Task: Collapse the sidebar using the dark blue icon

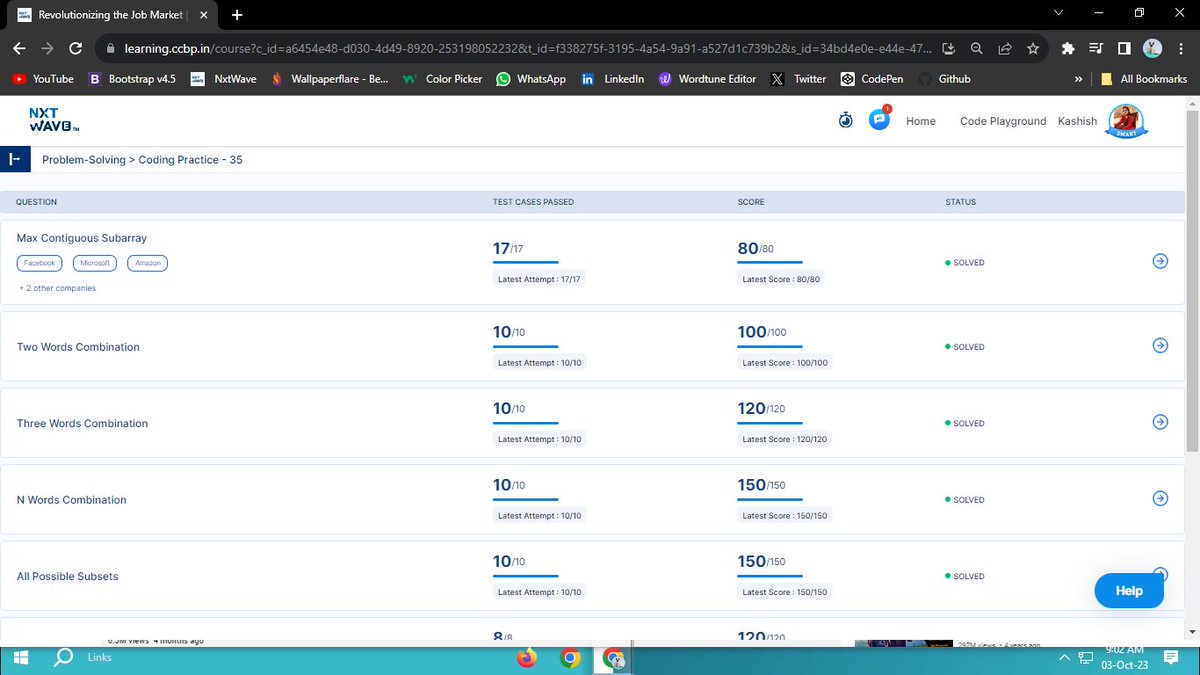Action: pyautogui.click(x=14, y=159)
